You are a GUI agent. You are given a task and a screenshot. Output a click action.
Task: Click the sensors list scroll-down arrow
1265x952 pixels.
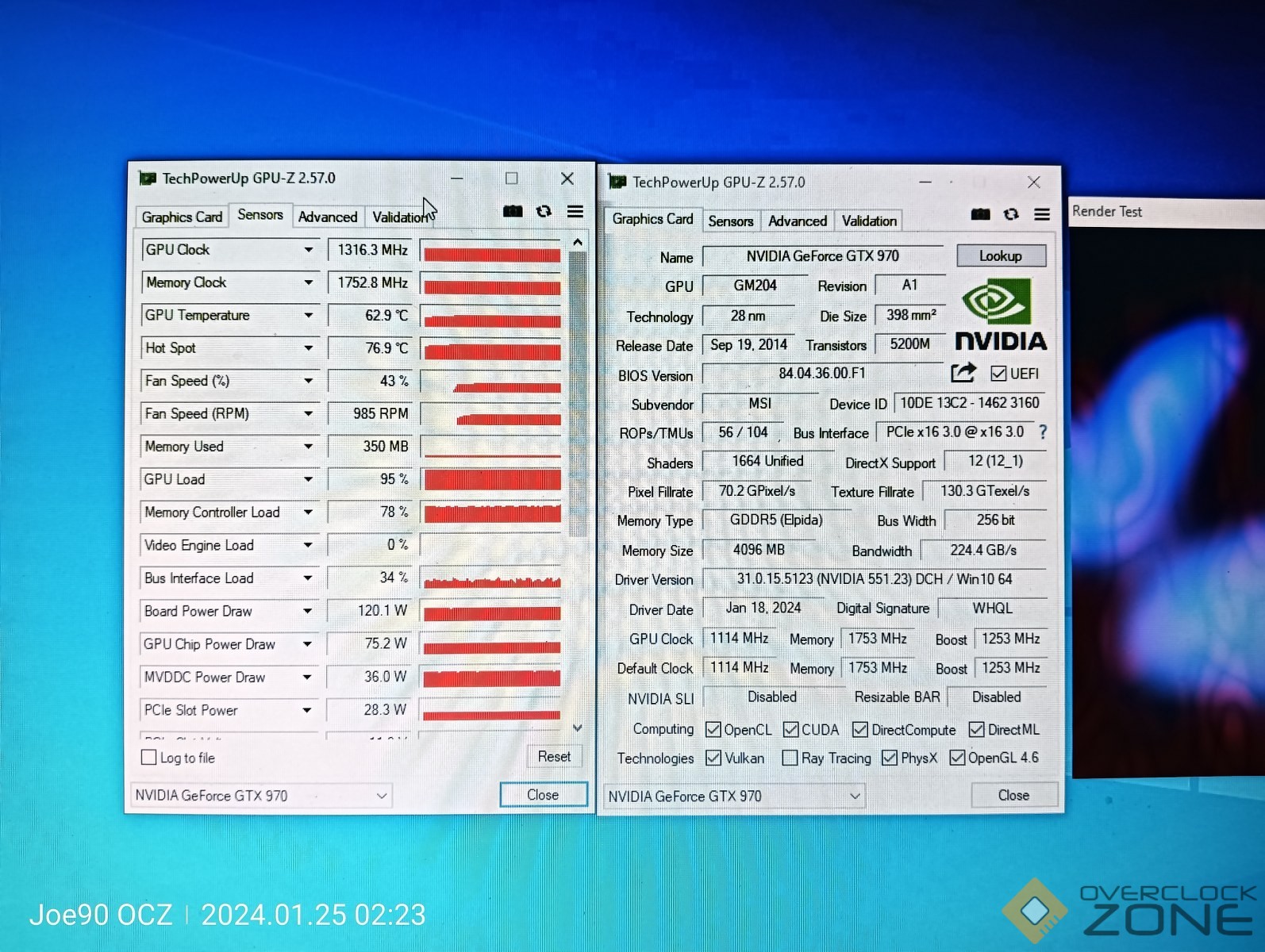point(578,727)
